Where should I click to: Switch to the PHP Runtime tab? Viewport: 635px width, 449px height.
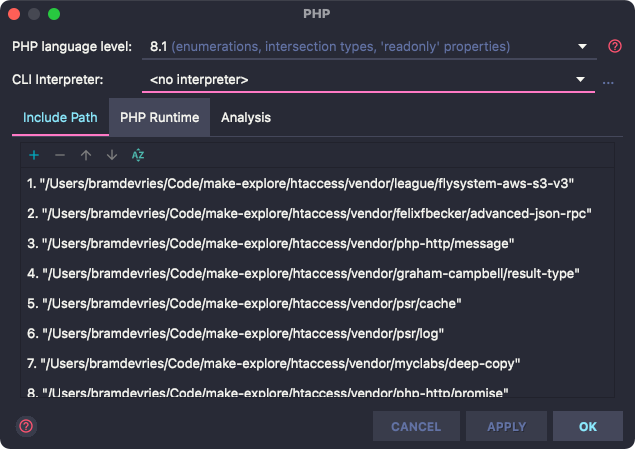click(x=160, y=117)
